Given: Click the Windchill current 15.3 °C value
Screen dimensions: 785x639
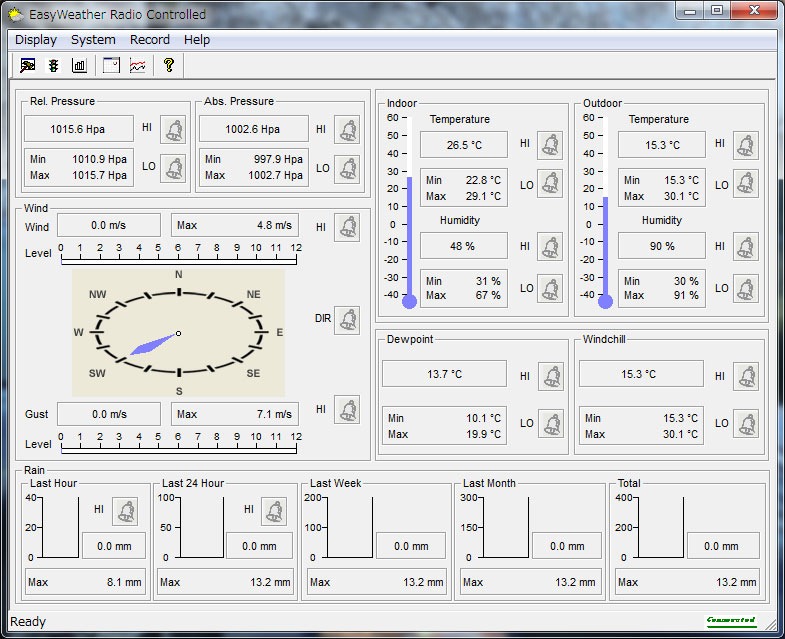Looking at the screenshot, I should (x=641, y=374).
